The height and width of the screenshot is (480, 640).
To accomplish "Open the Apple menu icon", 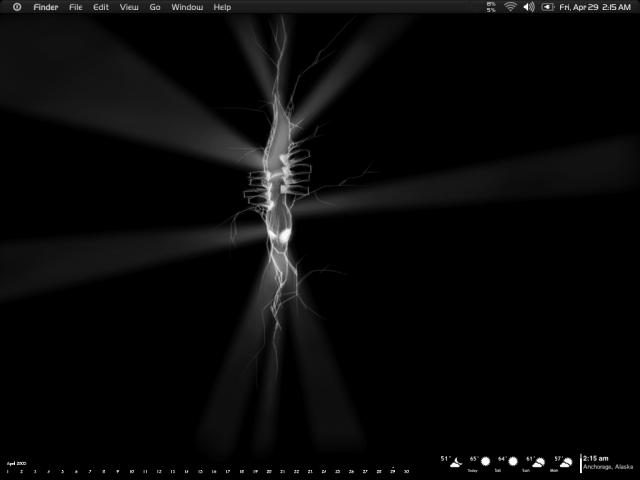I will pos(17,7).
